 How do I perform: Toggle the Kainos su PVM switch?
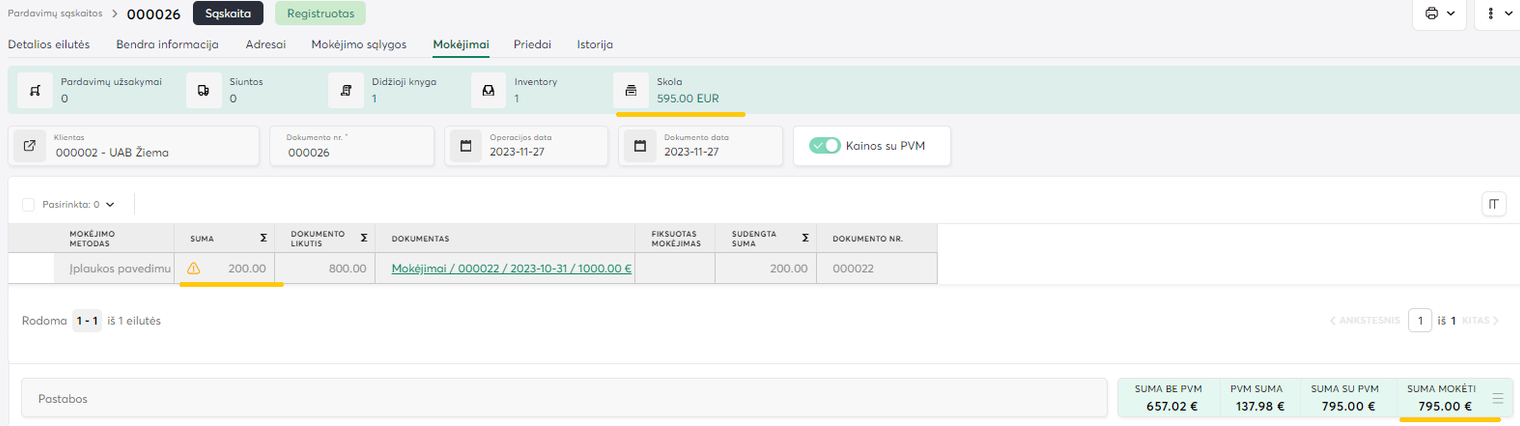tap(825, 146)
